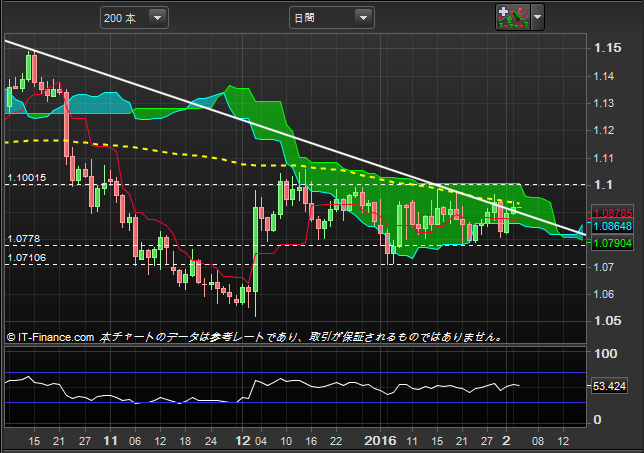Open the 日間 timeframe dropdown
Screen dimensions: 644x453
point(331,18)
